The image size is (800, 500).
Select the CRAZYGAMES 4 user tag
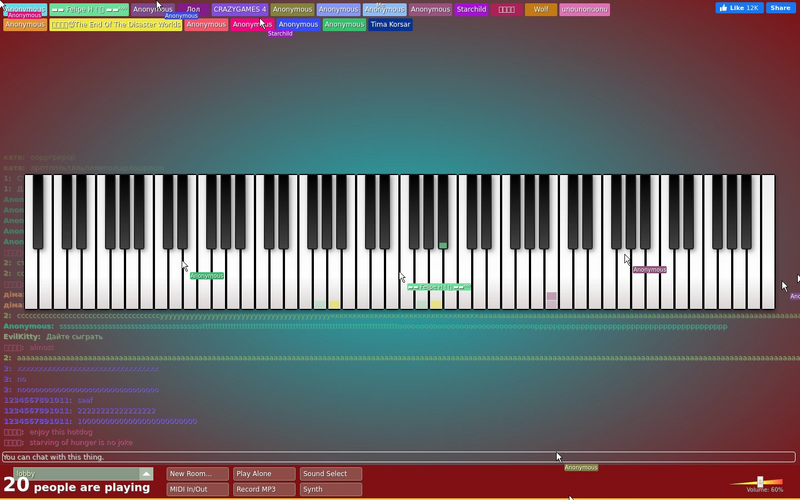pyautogui.click(x=240, y=10)
